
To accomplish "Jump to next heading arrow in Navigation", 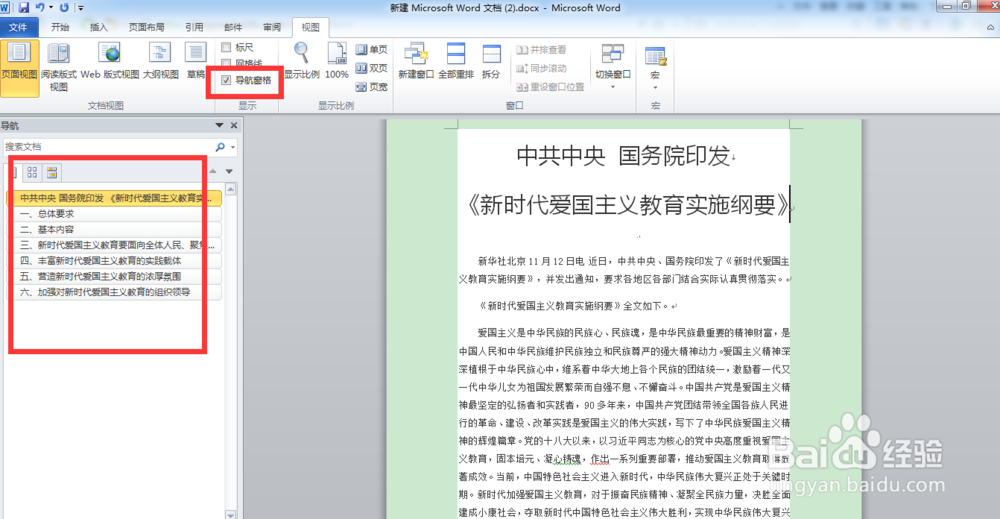I will [x=229, y=171].
